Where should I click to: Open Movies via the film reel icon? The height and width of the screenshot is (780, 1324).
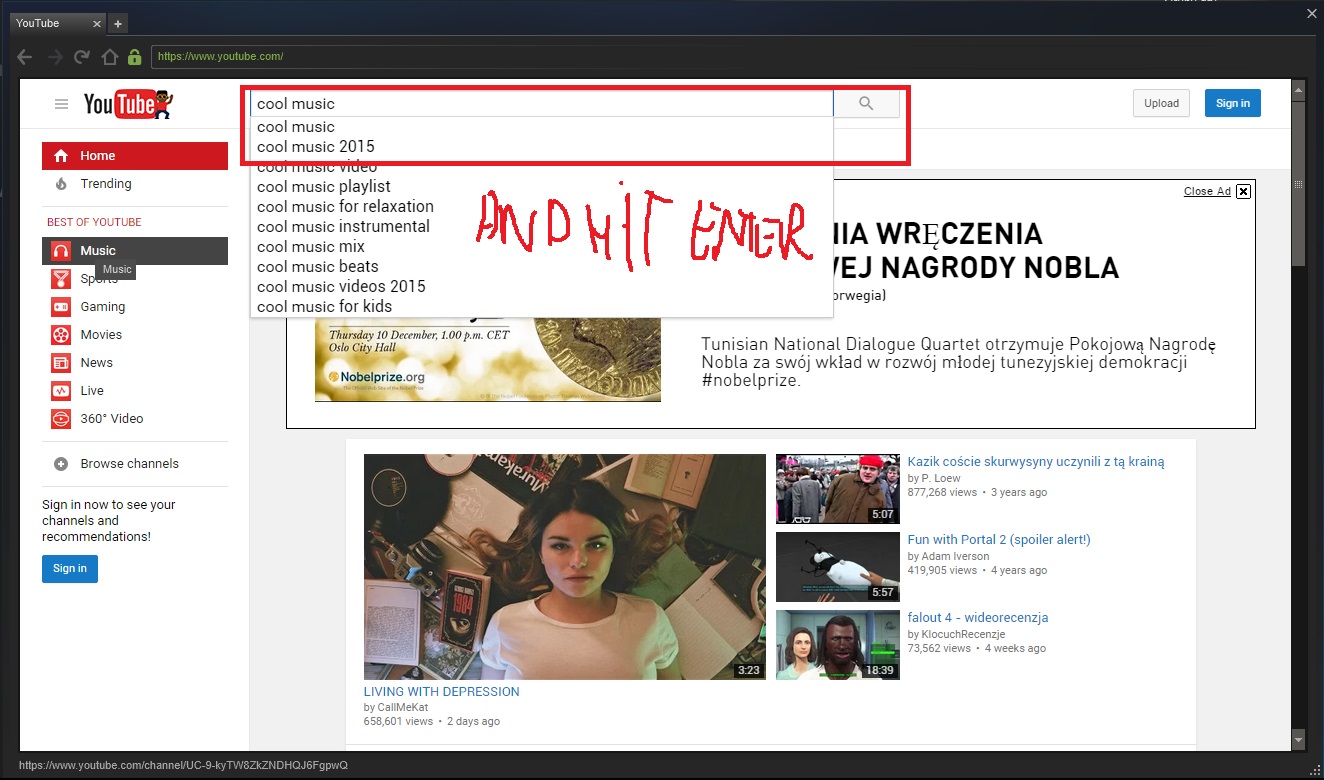click(61, 335)
